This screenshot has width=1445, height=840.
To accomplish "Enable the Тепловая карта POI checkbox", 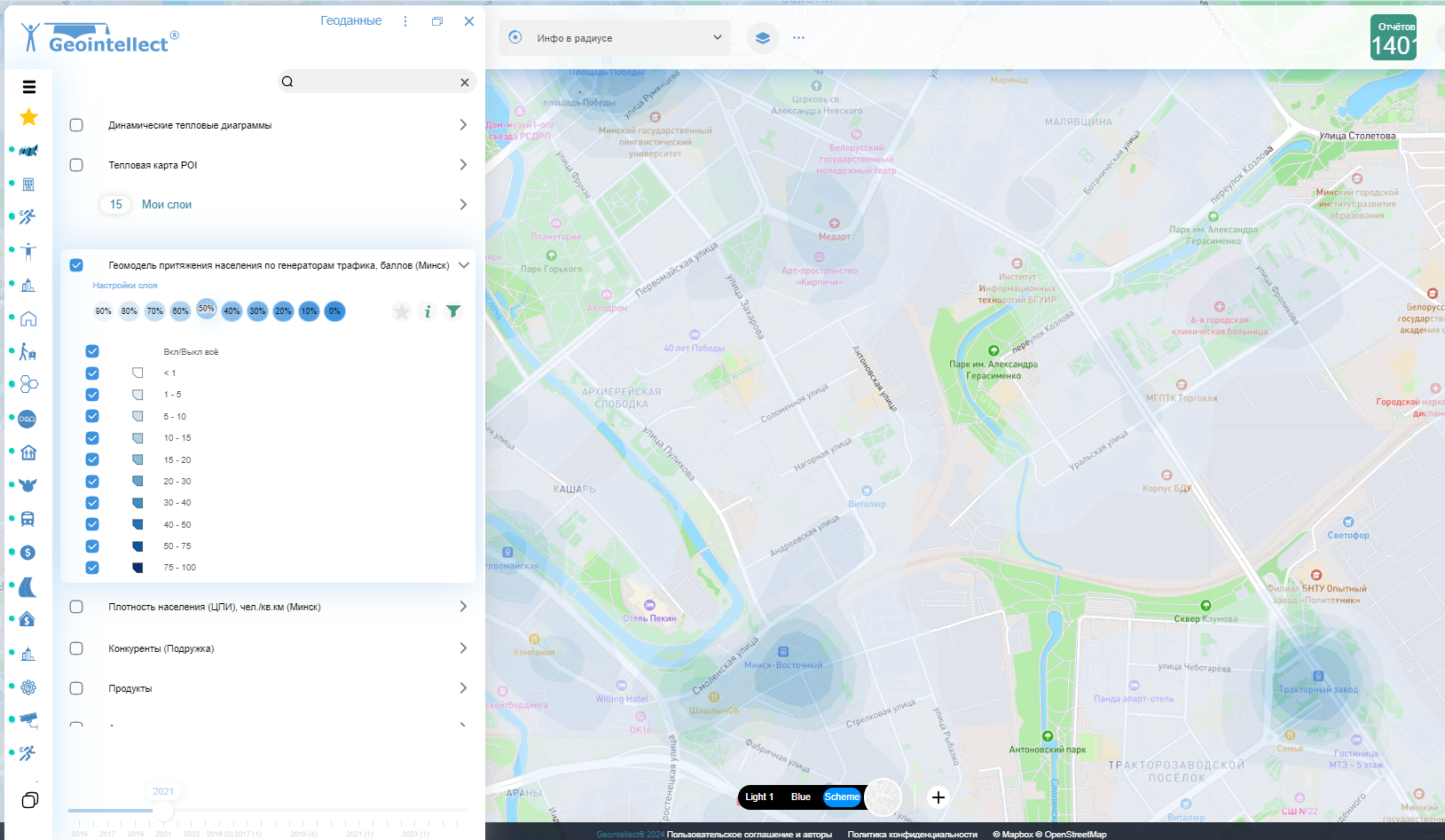I will coord(76,165).
